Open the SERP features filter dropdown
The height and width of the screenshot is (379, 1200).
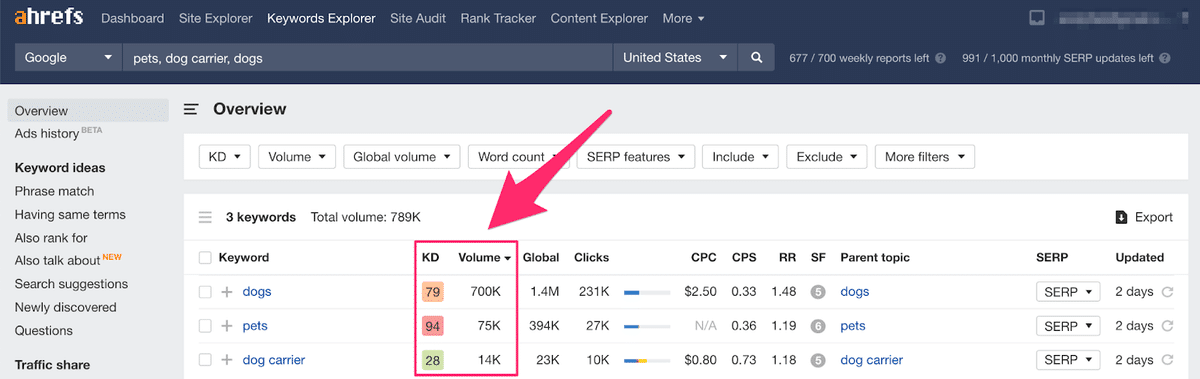pos(636,157)
